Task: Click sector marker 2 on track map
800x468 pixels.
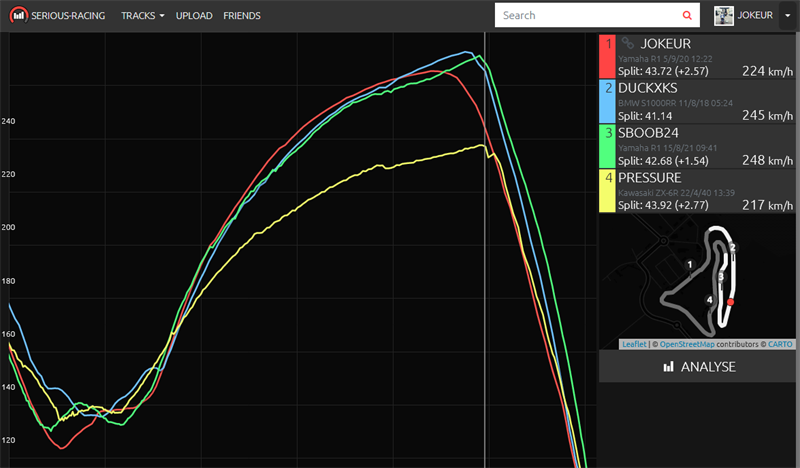Action: pyautogui.click(x=733, y=248)
